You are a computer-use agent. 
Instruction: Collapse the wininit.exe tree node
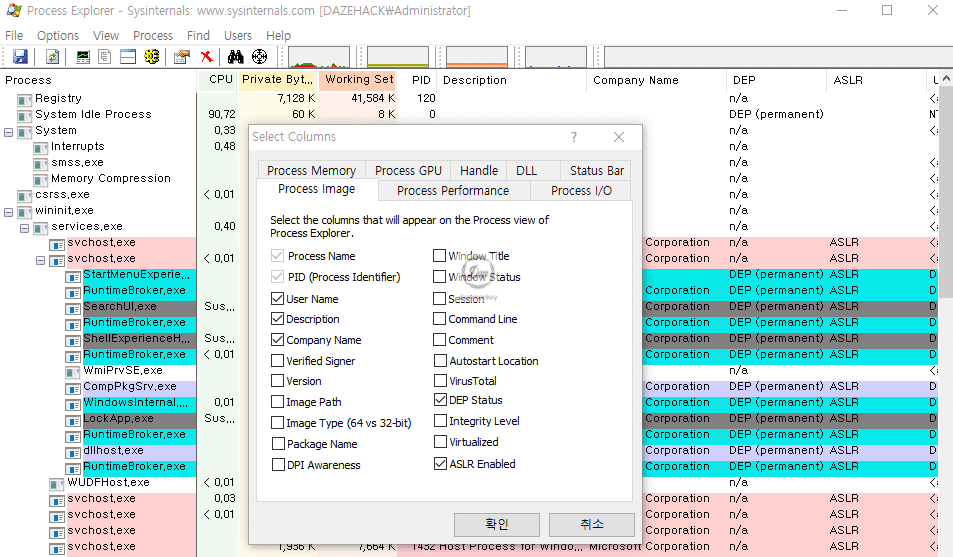(9, 212)
